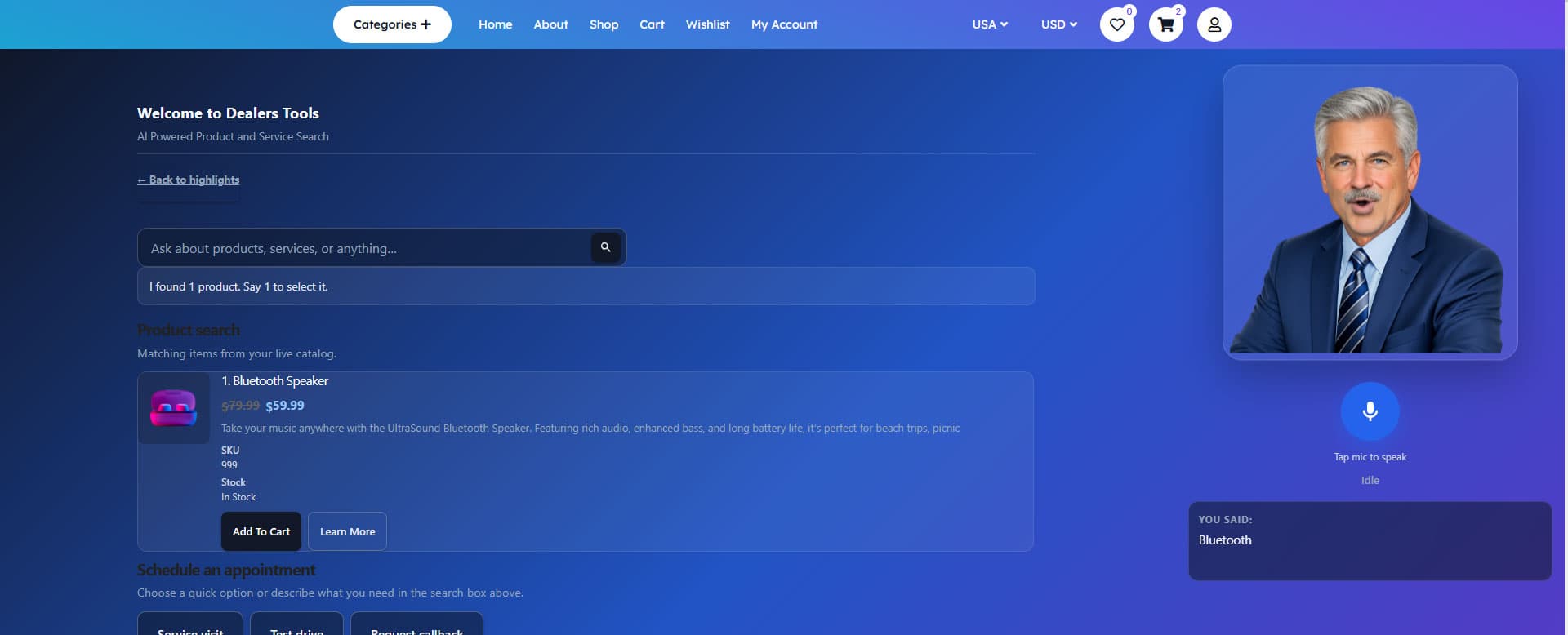The height and width of the screenshot is (635, 1568).
Task: Open the About page
Action: 550,24
